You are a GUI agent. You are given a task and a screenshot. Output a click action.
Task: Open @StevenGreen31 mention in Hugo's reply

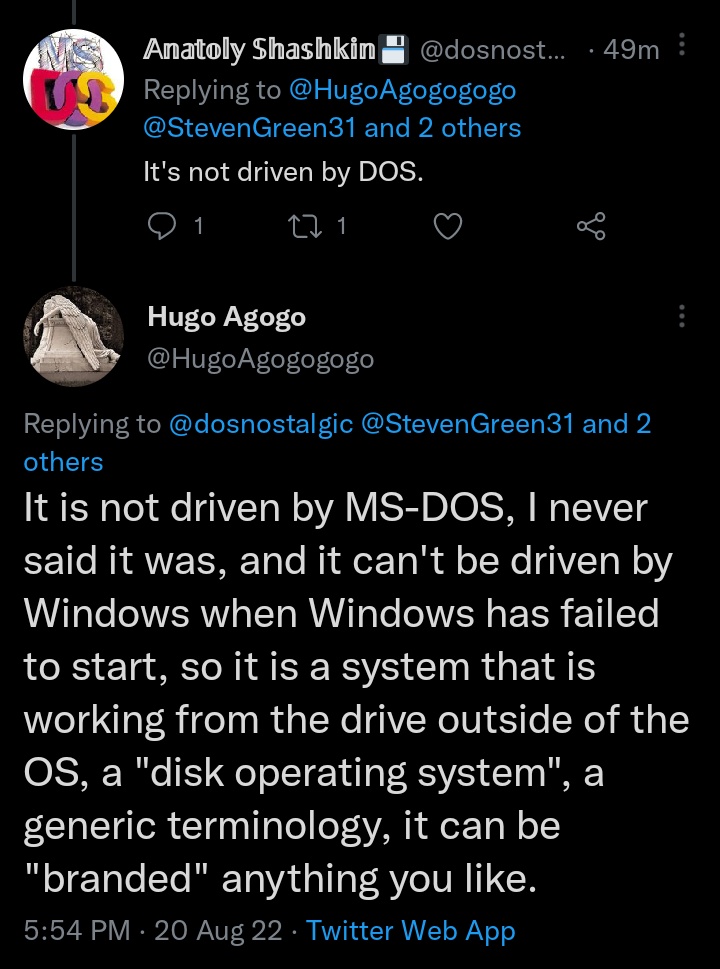(467, 424)
